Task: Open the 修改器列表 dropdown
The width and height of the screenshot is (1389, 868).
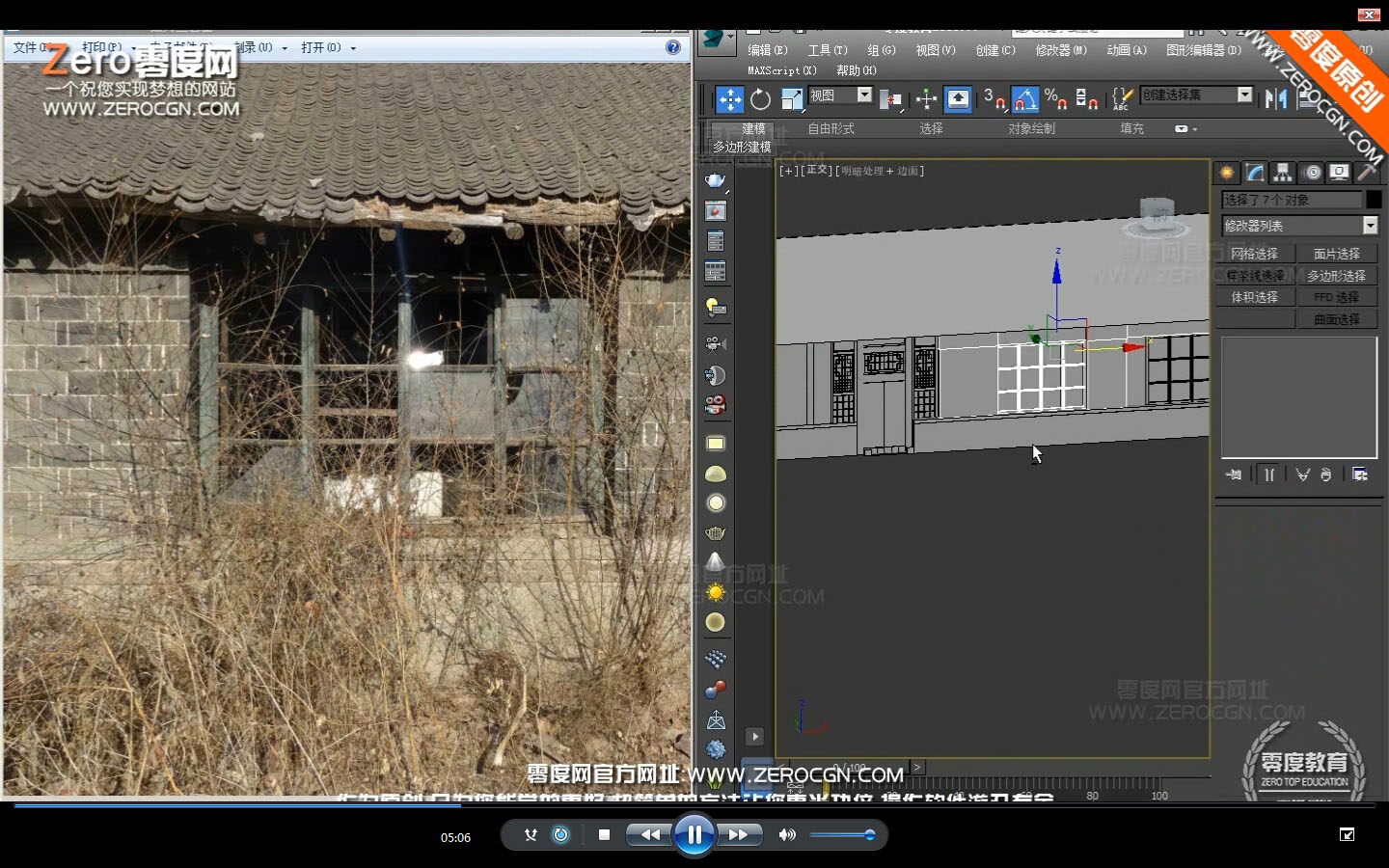Action: [1299, 226]
